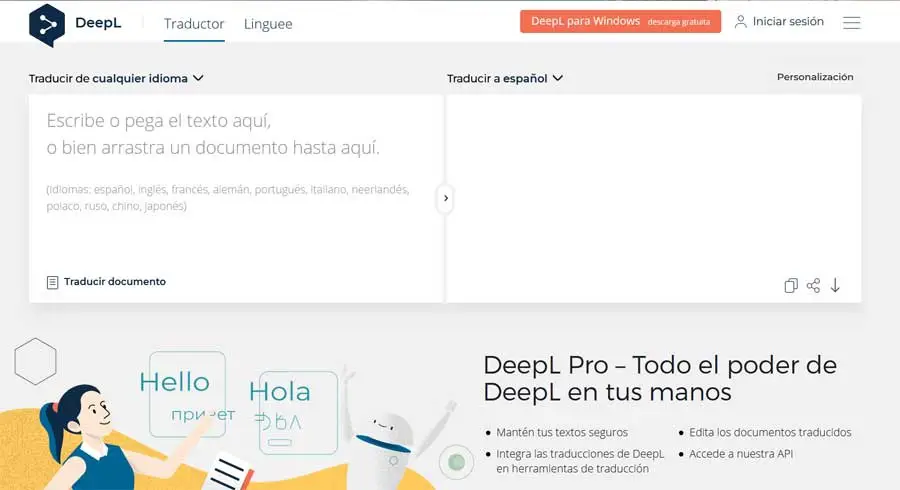Click the supported languages hint text
Viewport: 900px width, 490px height.
[228, 197]
